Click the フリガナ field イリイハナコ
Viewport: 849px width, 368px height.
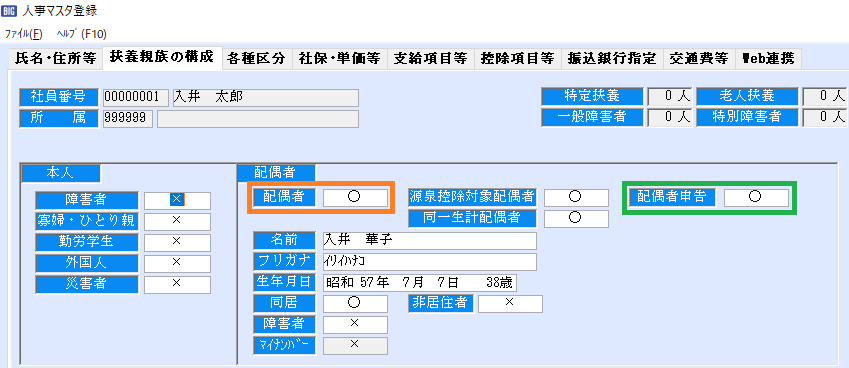(x=430, y=262)
